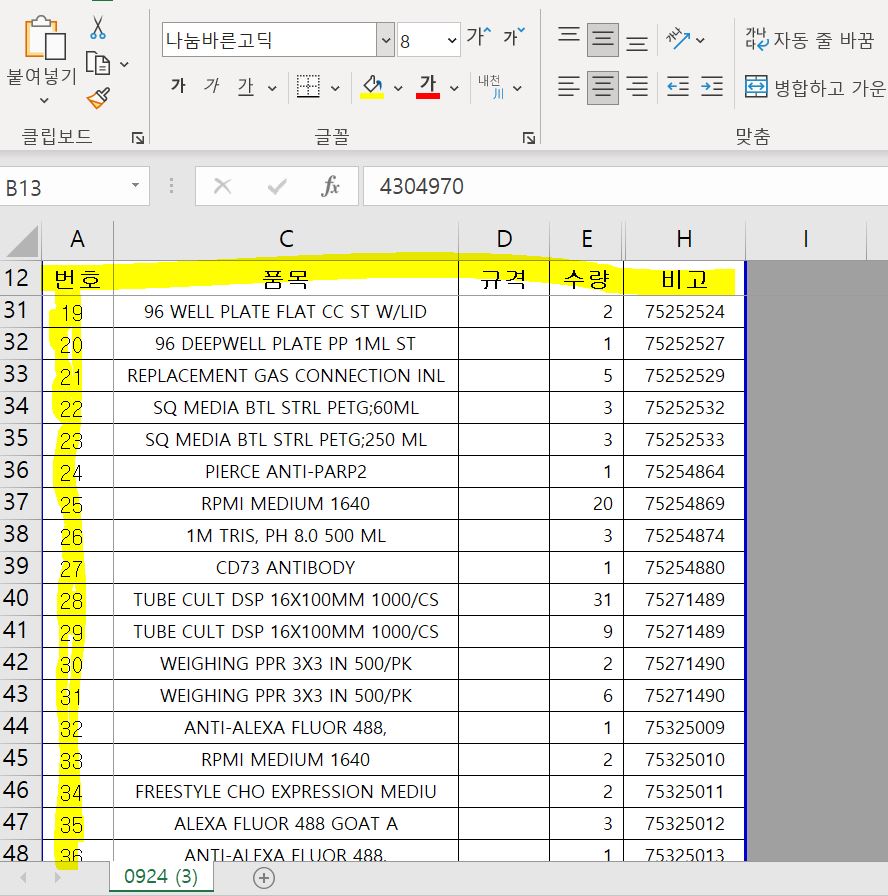Toggle italic 가 formatting
This screenshot has height=896, width=888.
point(212,86)
